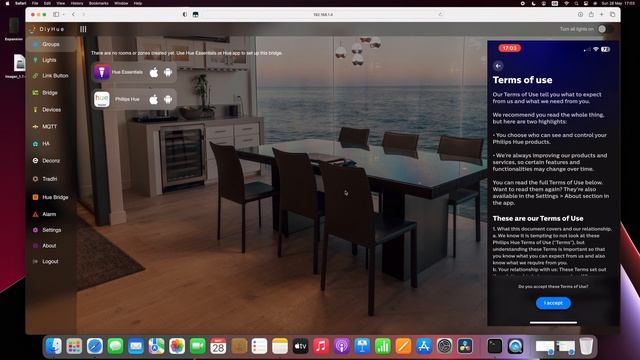The image size is (640, 360).
Task: Expand the Safari sidebar layout dropdown arrow
Action: pos(63,14)
